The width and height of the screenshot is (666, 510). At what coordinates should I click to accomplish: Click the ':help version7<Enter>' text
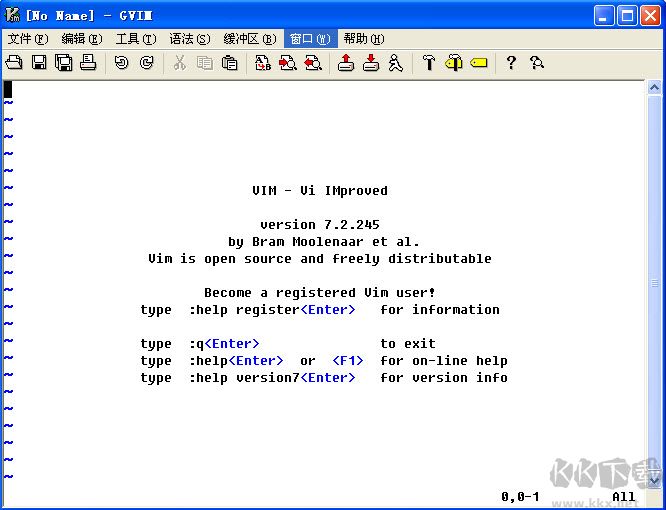[272, 378]
